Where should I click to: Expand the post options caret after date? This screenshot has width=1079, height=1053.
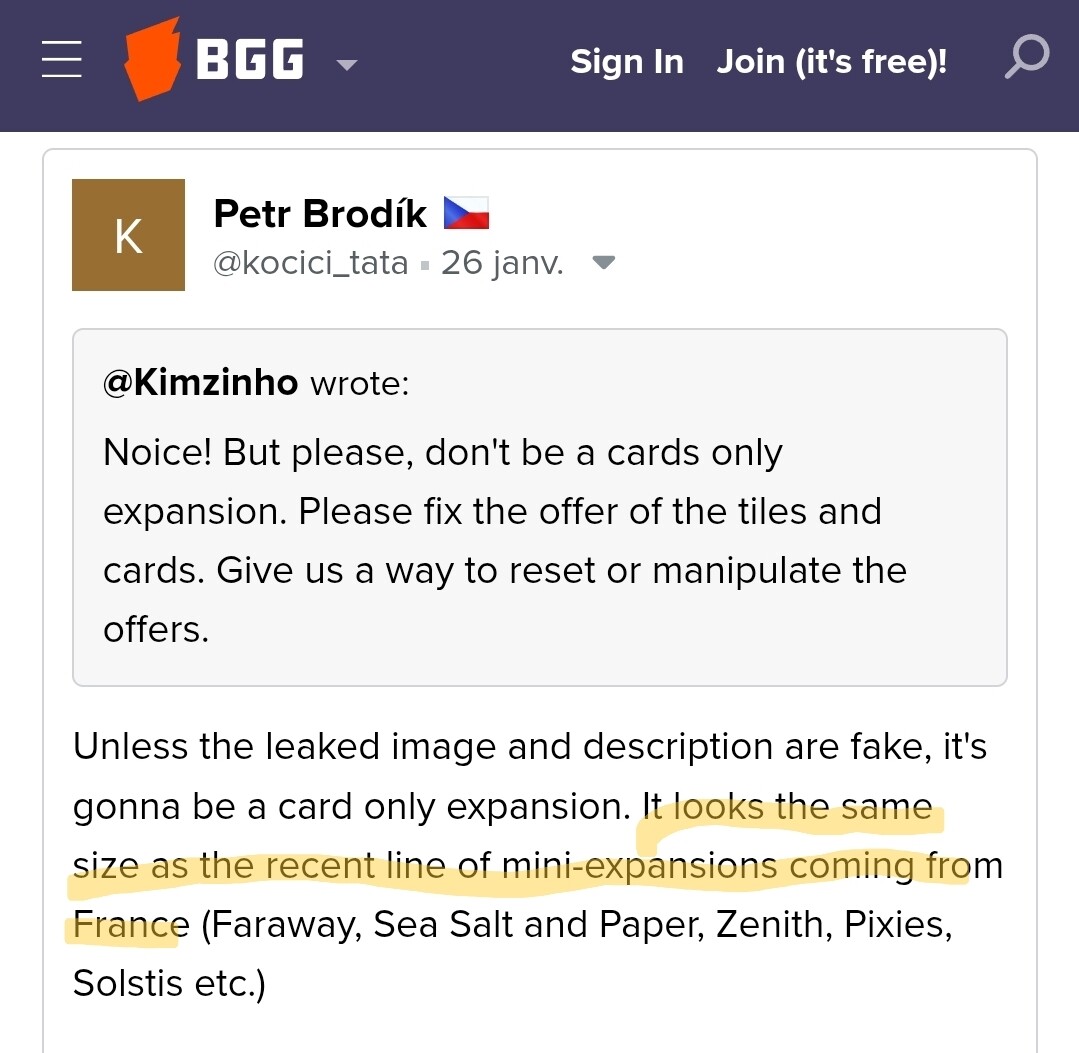pyautogui.click(x=603, y=263)
